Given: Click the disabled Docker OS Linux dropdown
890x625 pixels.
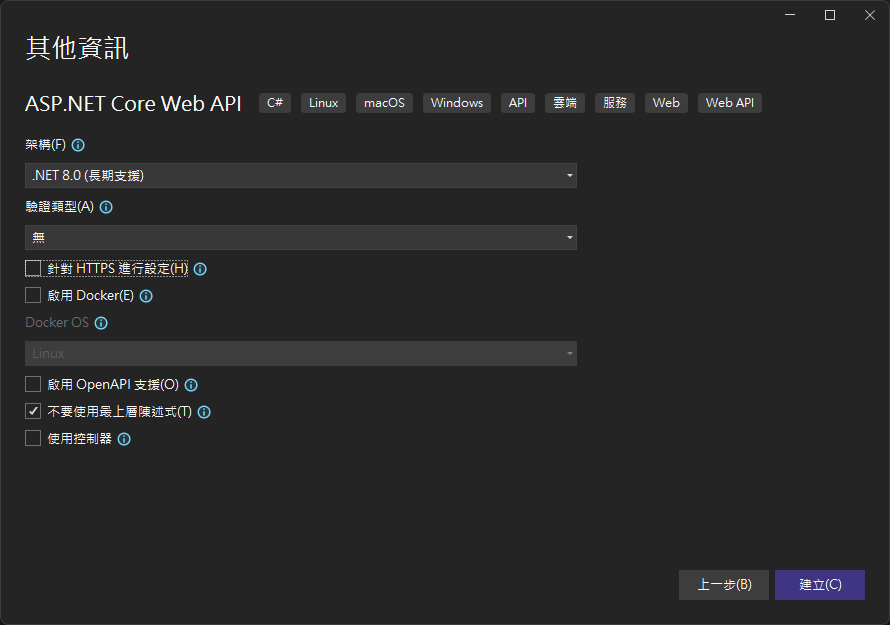Looking at the screenshot, I should (301, 354).
